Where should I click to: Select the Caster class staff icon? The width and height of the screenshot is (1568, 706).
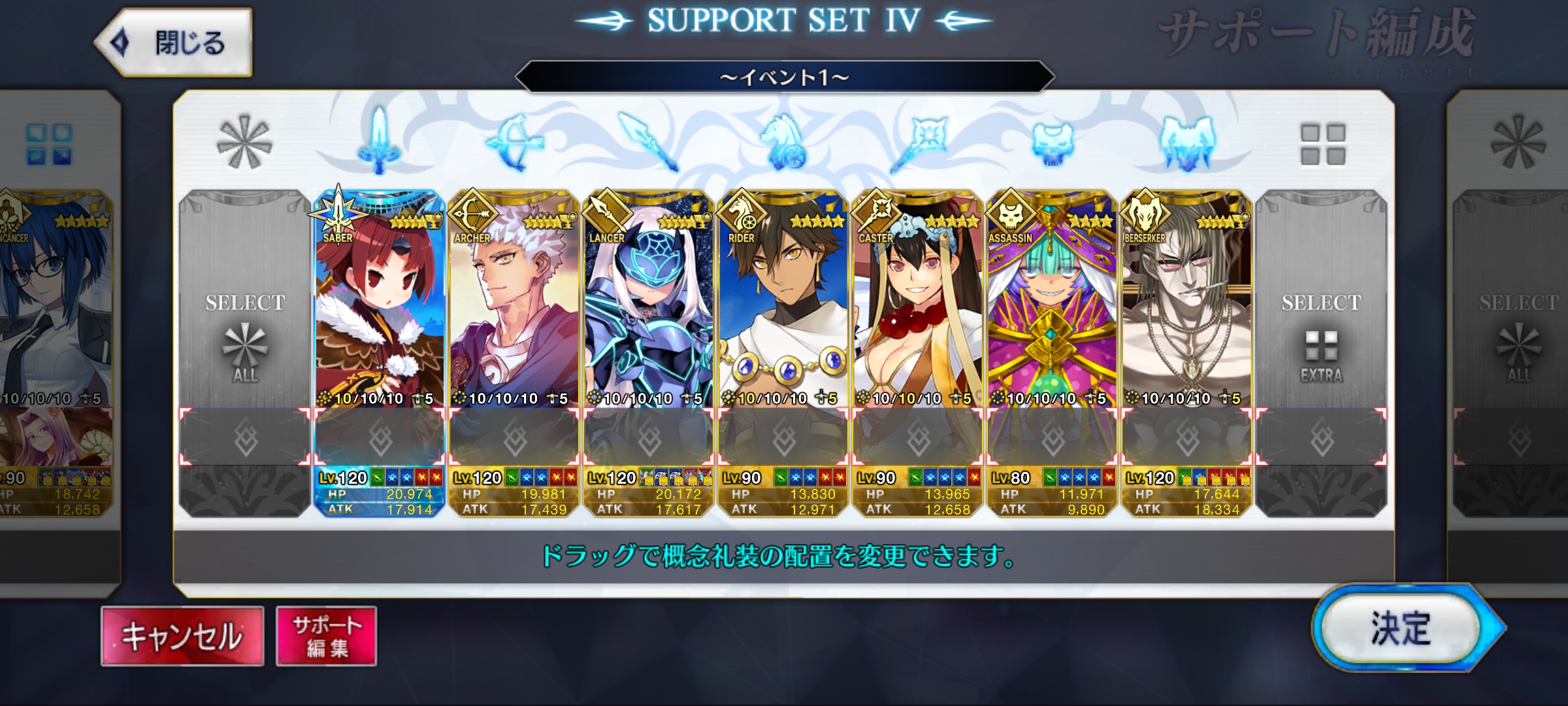pos(917,142)
